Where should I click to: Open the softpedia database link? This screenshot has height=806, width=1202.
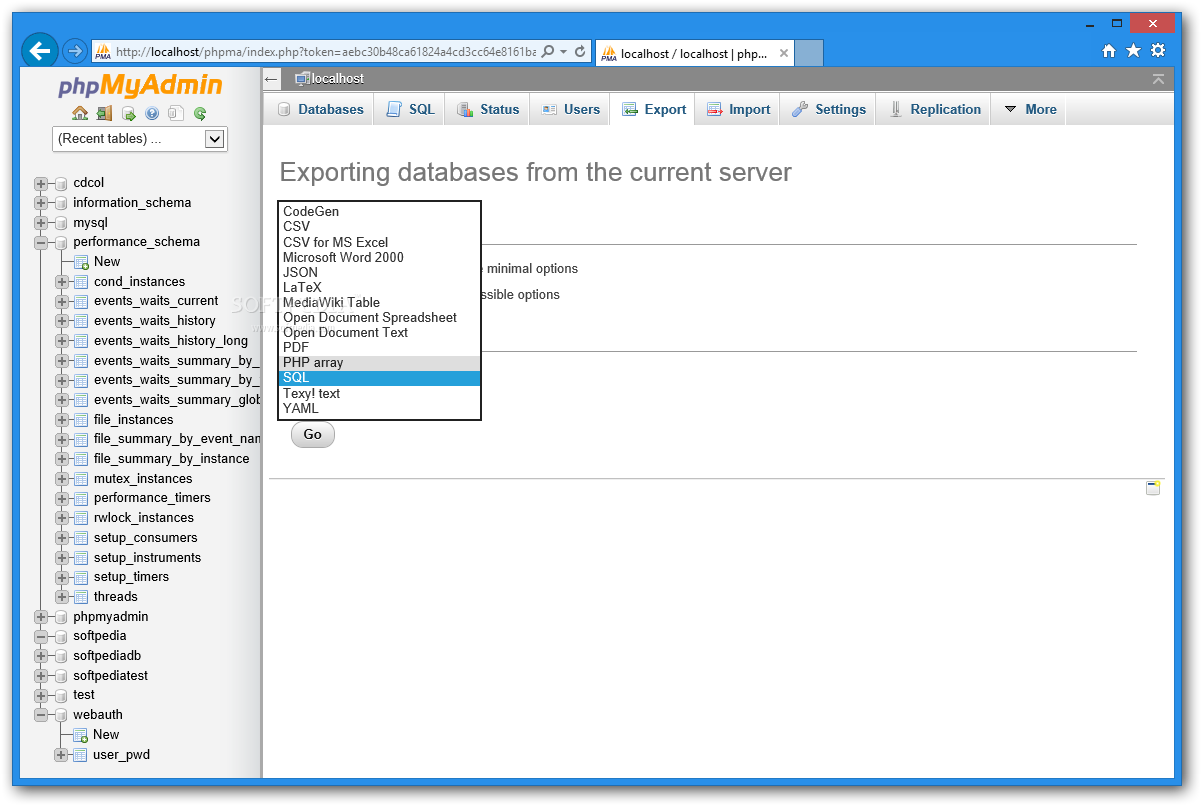tap(100, 636)
